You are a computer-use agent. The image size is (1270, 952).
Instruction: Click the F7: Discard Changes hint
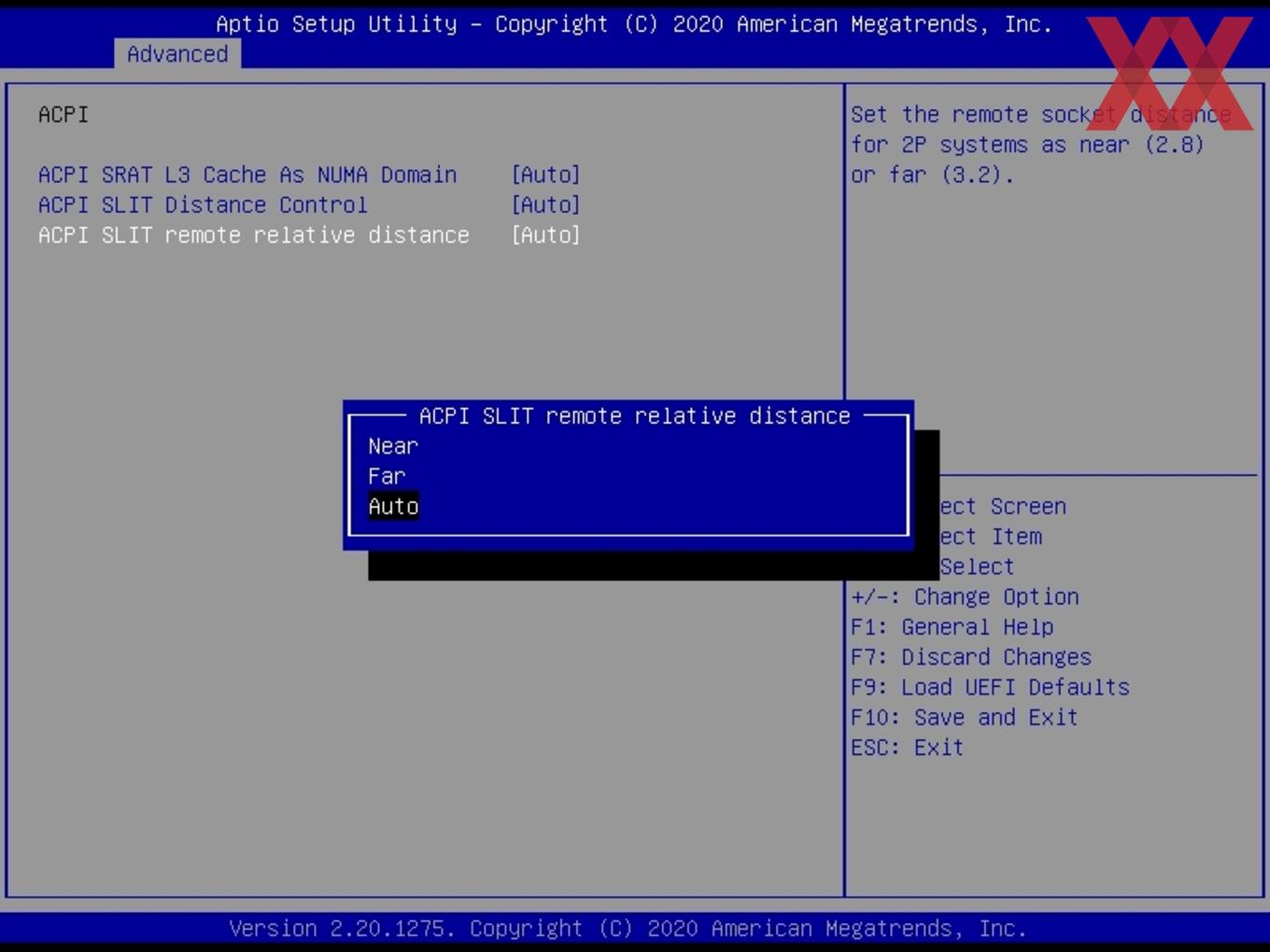(x=970, y=656)
